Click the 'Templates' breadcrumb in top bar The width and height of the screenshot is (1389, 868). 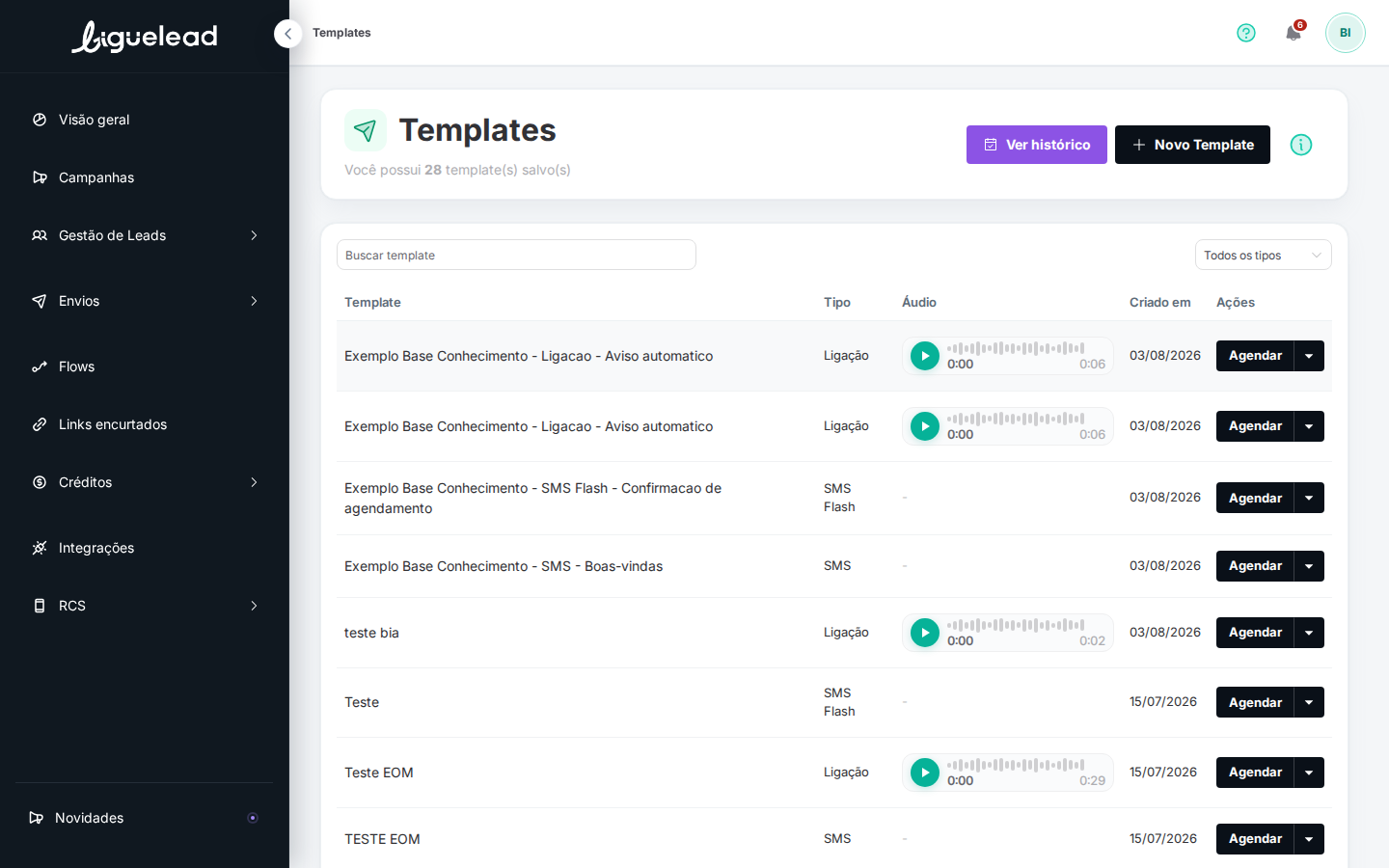[341, 33]
